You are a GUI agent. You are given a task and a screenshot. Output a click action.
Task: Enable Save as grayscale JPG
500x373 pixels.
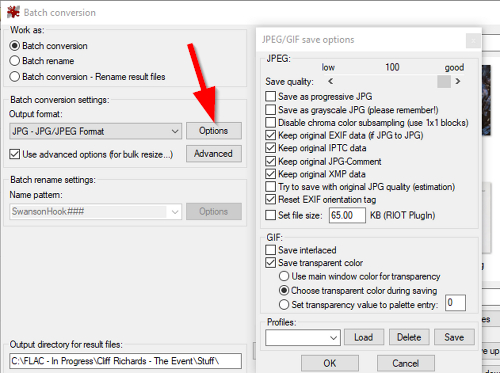click(270, 110)
